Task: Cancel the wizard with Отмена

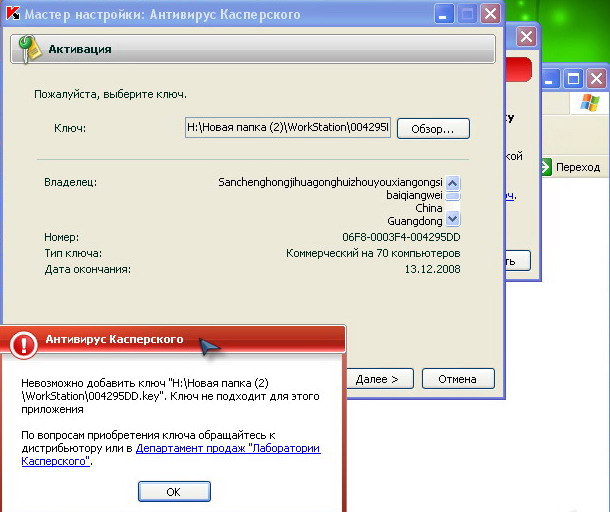Action: click(x=458, y=379)
